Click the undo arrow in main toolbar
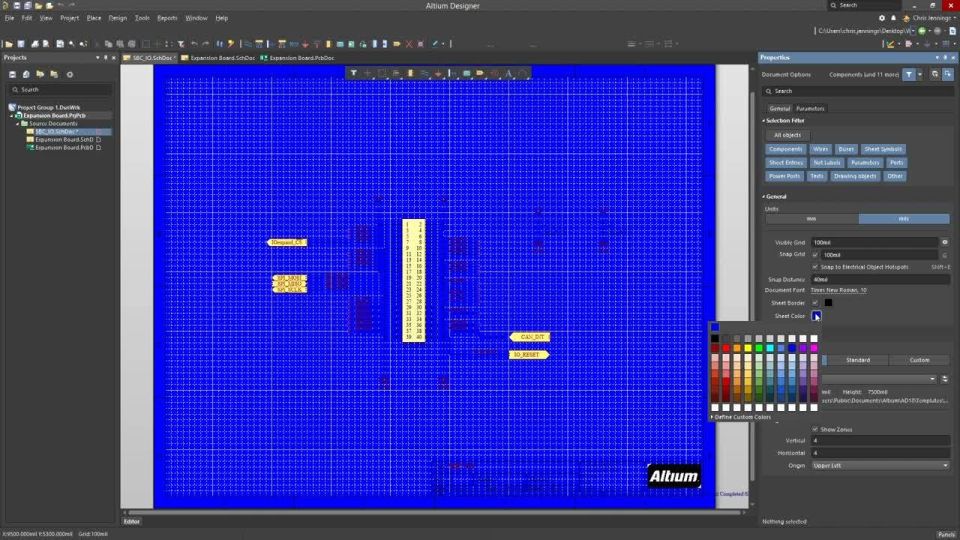The height and width of the screenshot is (540, 960). pyautogui.click(x=194, y=44)
